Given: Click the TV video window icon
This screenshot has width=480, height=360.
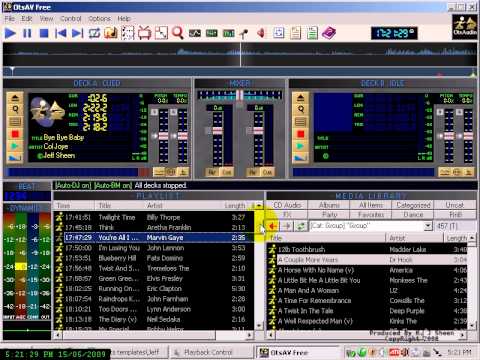Looking at the screenshot, I should click(x=144, y=33).
